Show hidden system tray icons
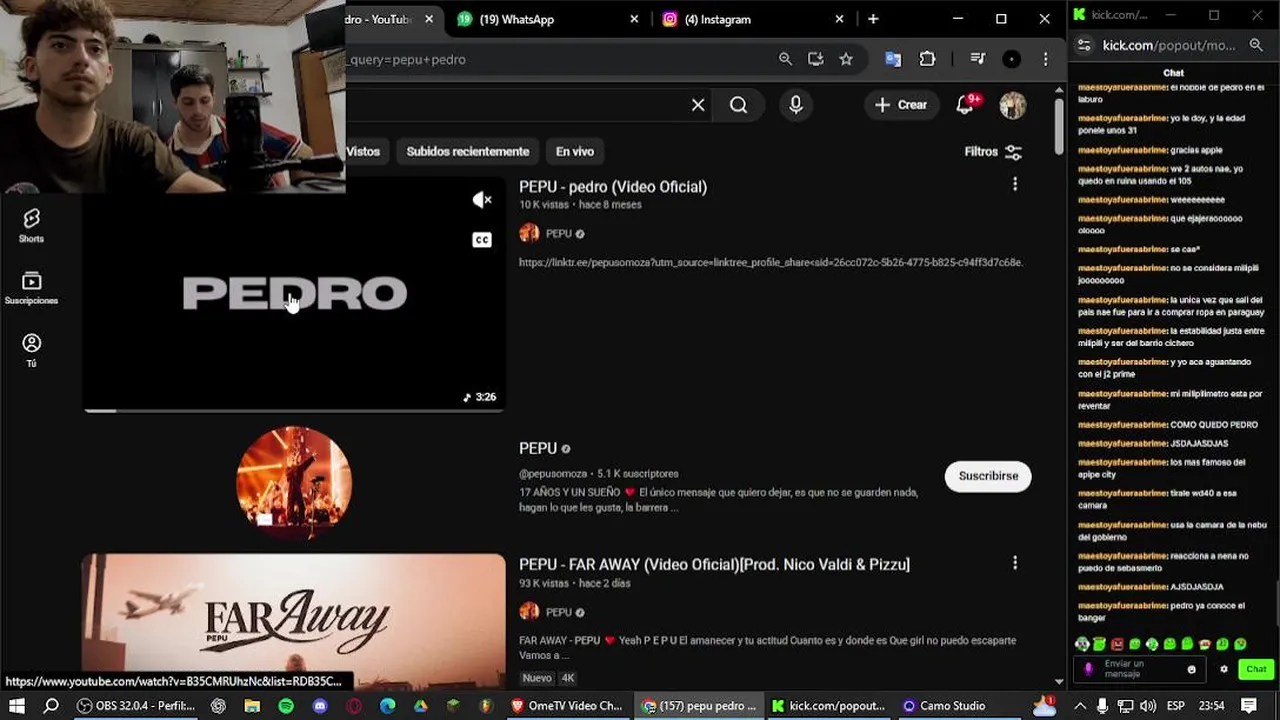This screenshot has height=720, width=1280. pyautogui.click(x=1080, y=706)
